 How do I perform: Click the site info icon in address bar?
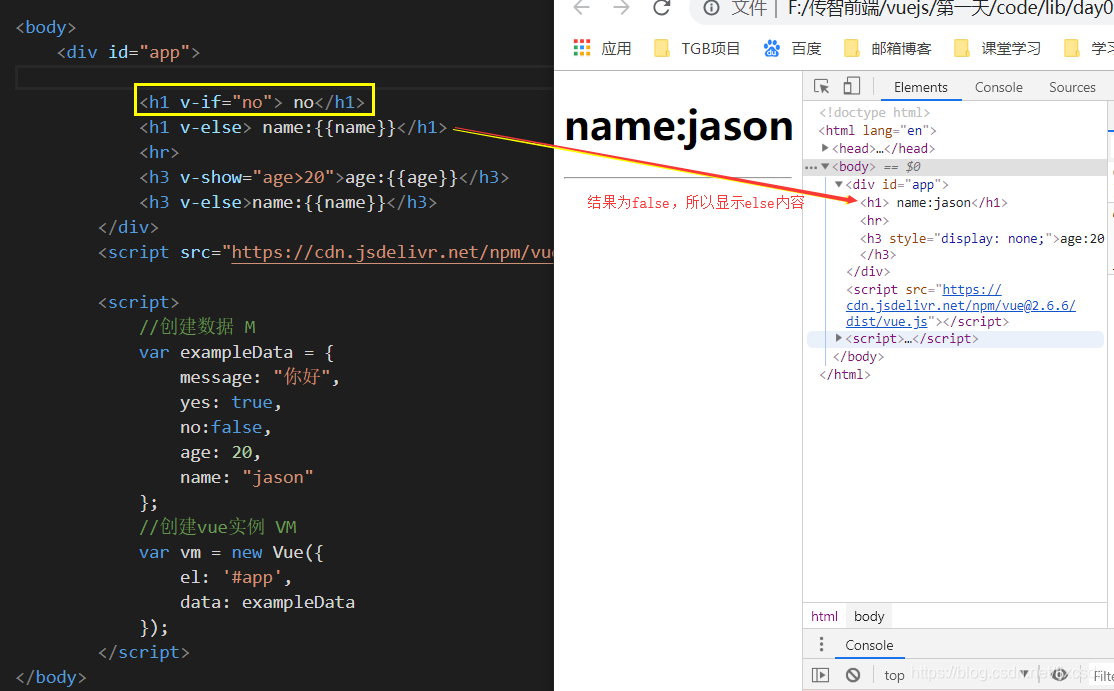[x=711, y=8]
